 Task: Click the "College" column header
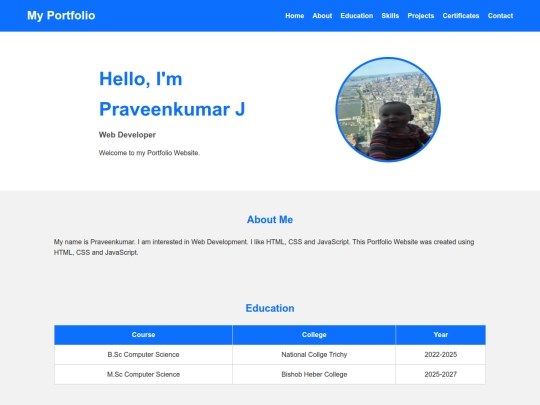coord(314,335)
